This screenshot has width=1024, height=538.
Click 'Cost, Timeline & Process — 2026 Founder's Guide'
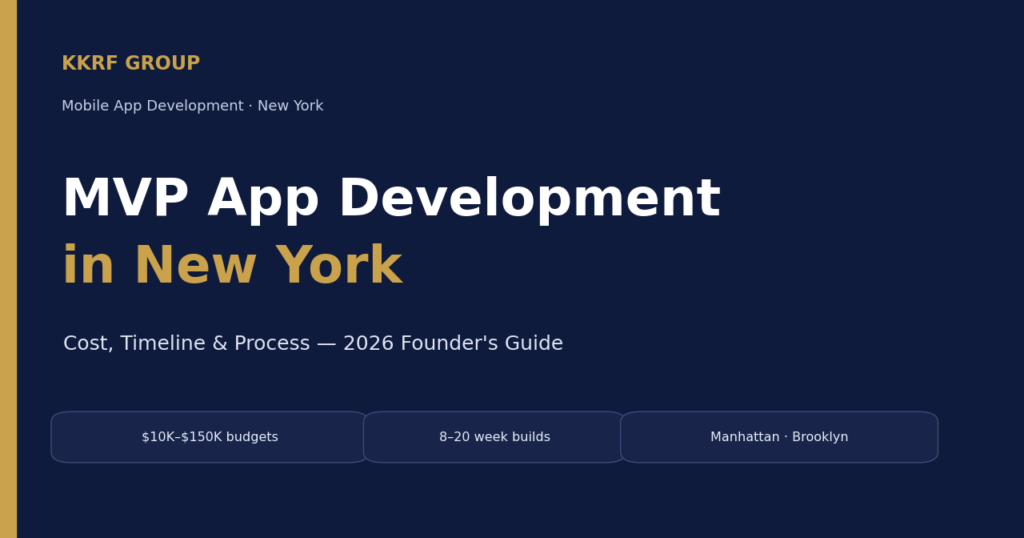pos(313,343)
